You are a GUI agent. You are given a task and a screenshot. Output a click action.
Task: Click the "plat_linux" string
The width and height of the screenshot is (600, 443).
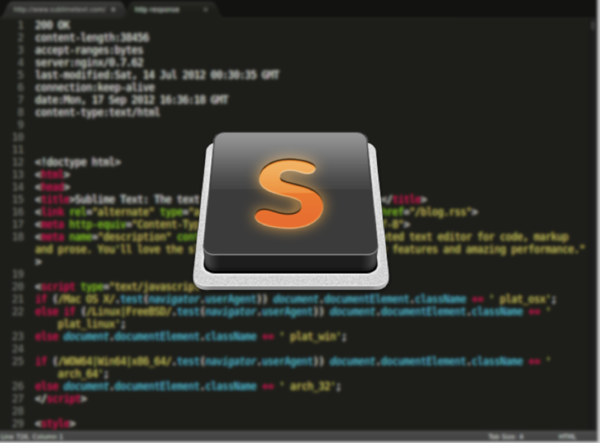click(89, 324)
